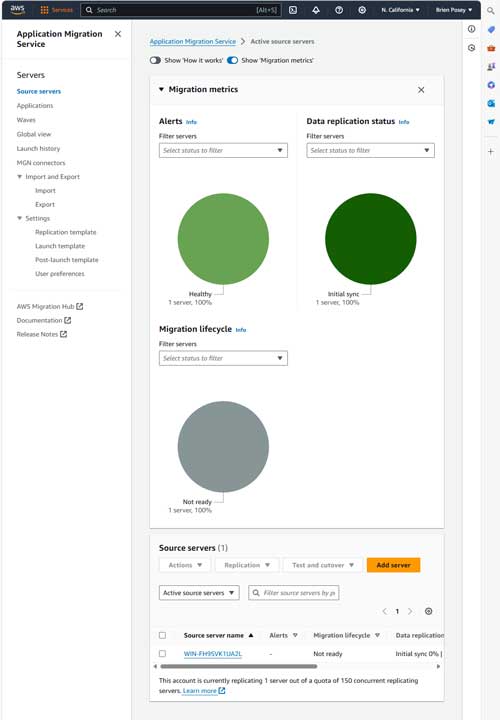Viewport: 500px width, 720px height.
Task: Select Launch history in sidebar
Action: pos(39,148)
